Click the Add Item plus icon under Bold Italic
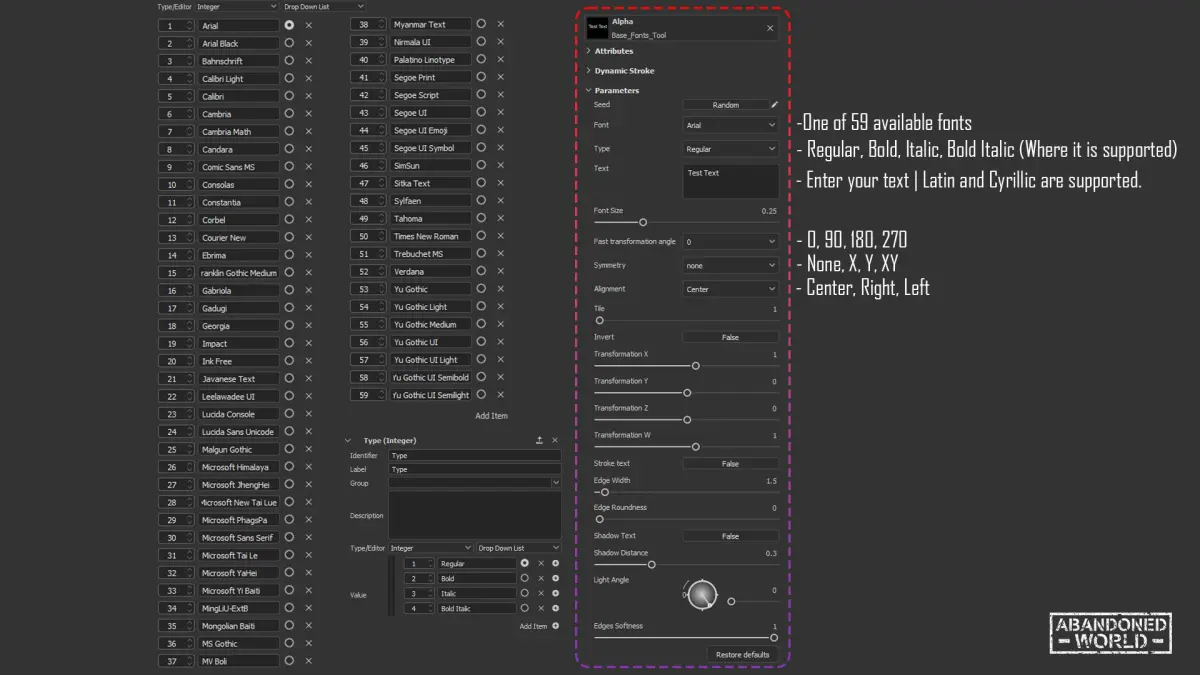 (556, 626)
